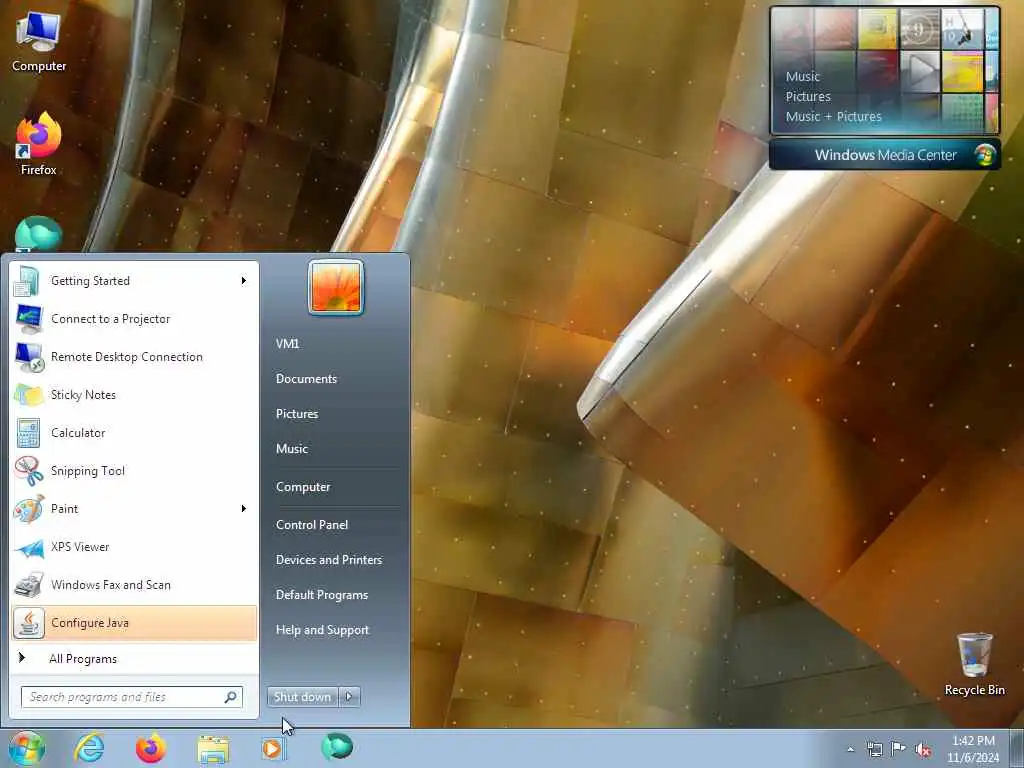Click the Shut down button
The image size is (1024, 768).
pos(302,697)
